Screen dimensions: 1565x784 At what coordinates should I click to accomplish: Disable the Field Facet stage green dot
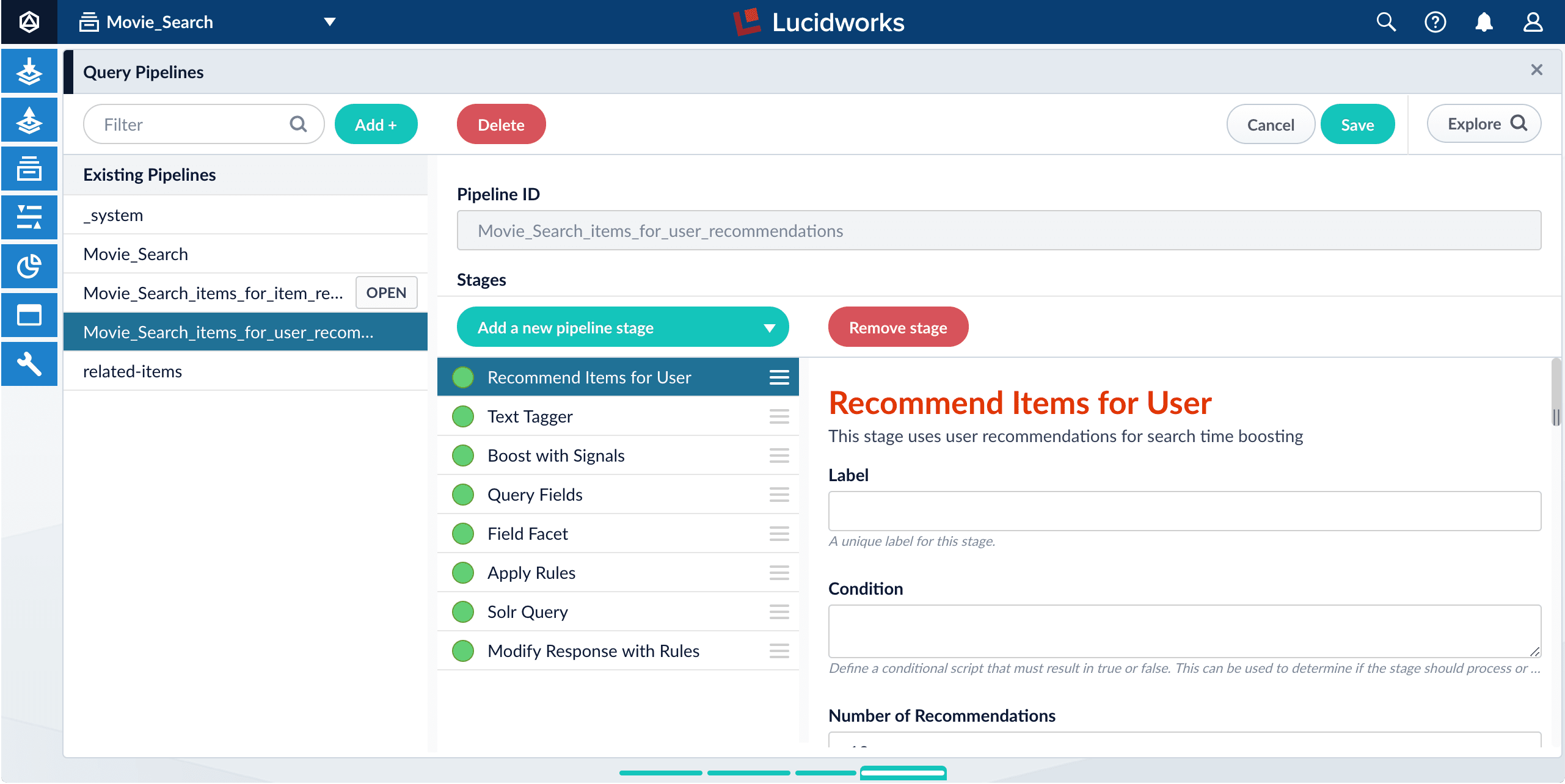[463, 534]
